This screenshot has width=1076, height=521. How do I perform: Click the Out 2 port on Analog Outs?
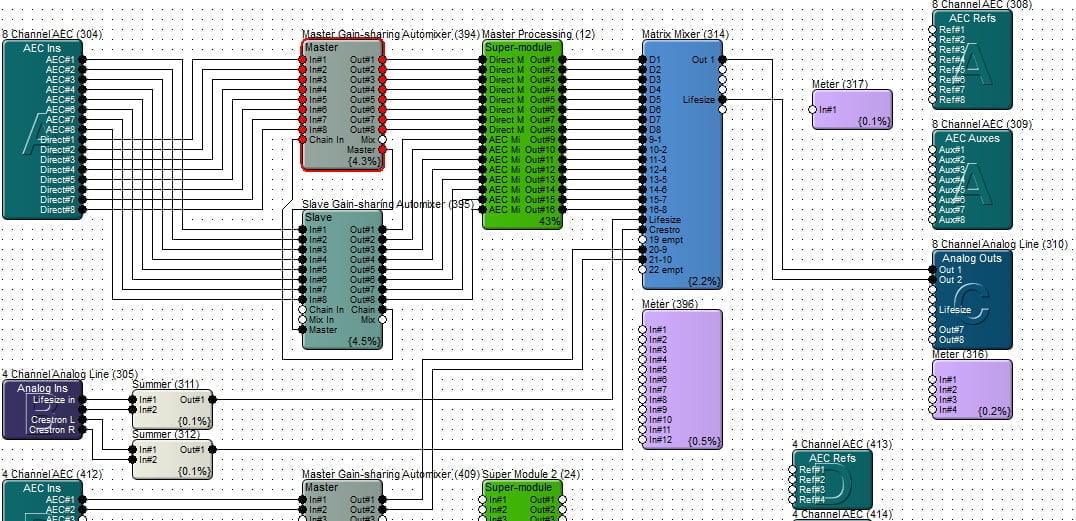pyautogui.click(x=933, y=279)
